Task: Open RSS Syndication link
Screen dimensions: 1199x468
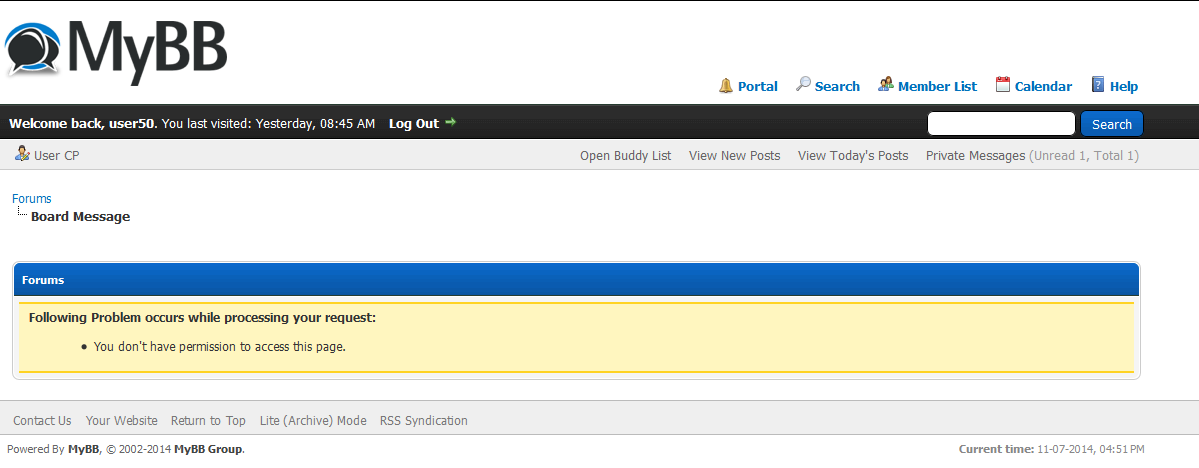Action: click(x=424, y=421)
